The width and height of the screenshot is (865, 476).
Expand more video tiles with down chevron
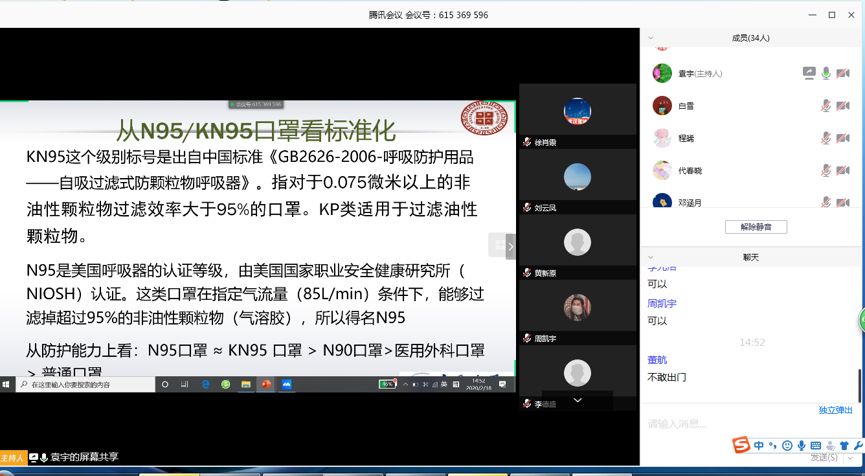coord(577,400)
